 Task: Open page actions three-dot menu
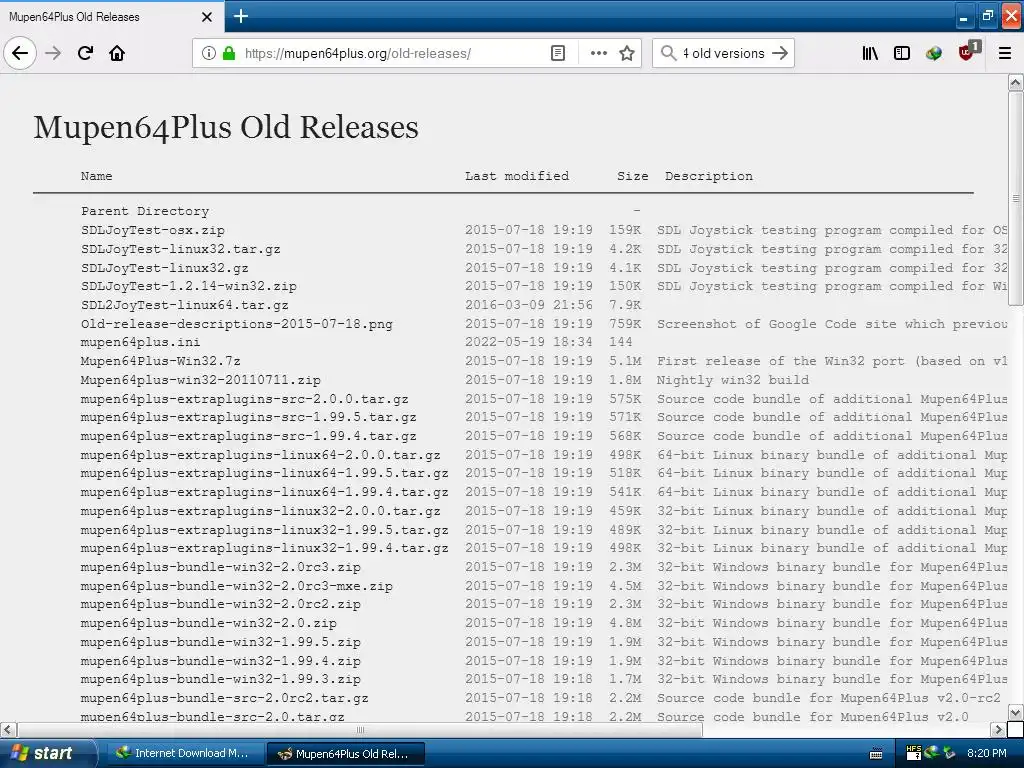598,53
